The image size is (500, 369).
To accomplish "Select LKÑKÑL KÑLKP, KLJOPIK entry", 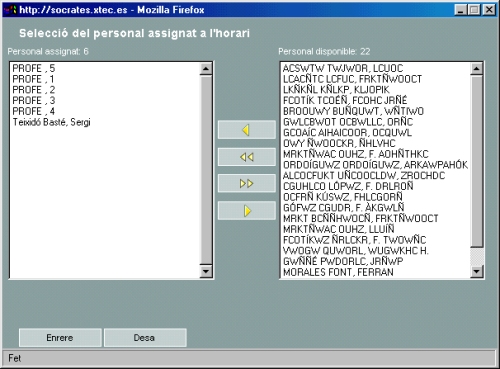I will pos(336,90).
